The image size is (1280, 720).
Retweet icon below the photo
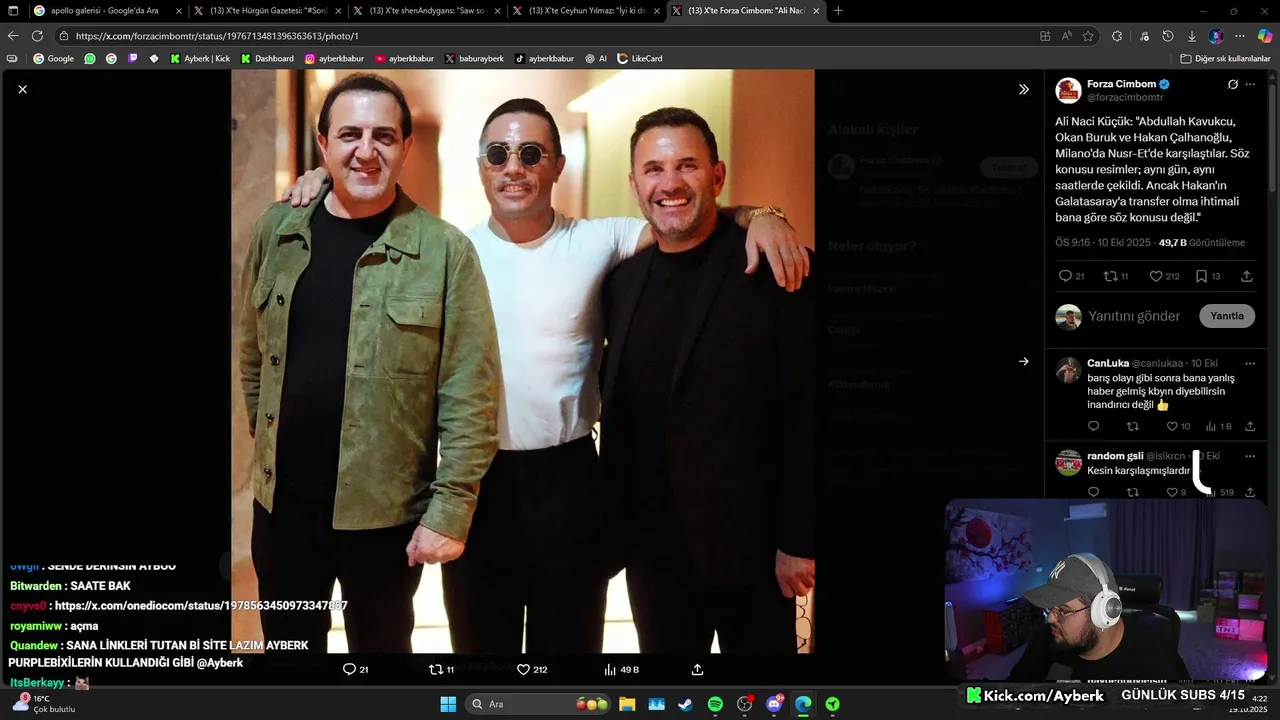point(435,669)
